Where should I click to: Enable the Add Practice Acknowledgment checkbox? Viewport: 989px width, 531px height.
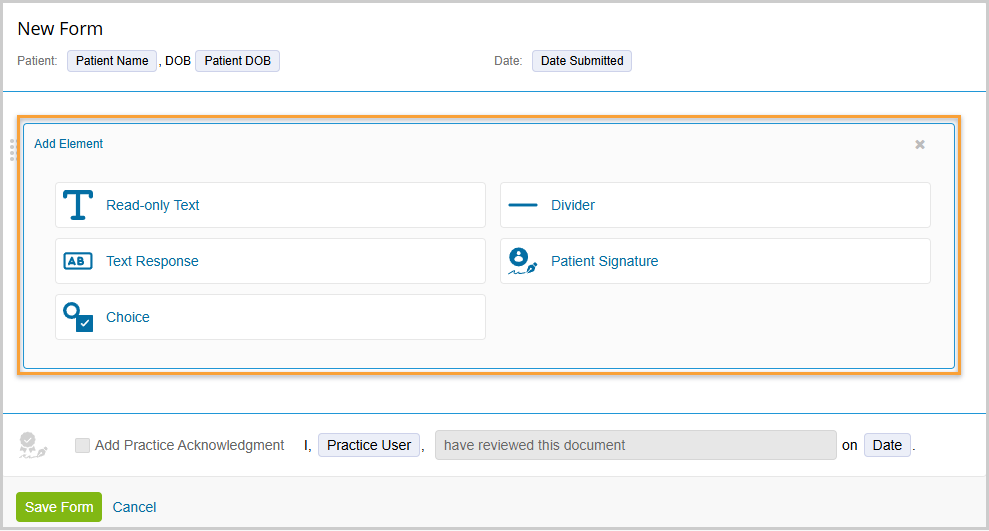(82, 446)
